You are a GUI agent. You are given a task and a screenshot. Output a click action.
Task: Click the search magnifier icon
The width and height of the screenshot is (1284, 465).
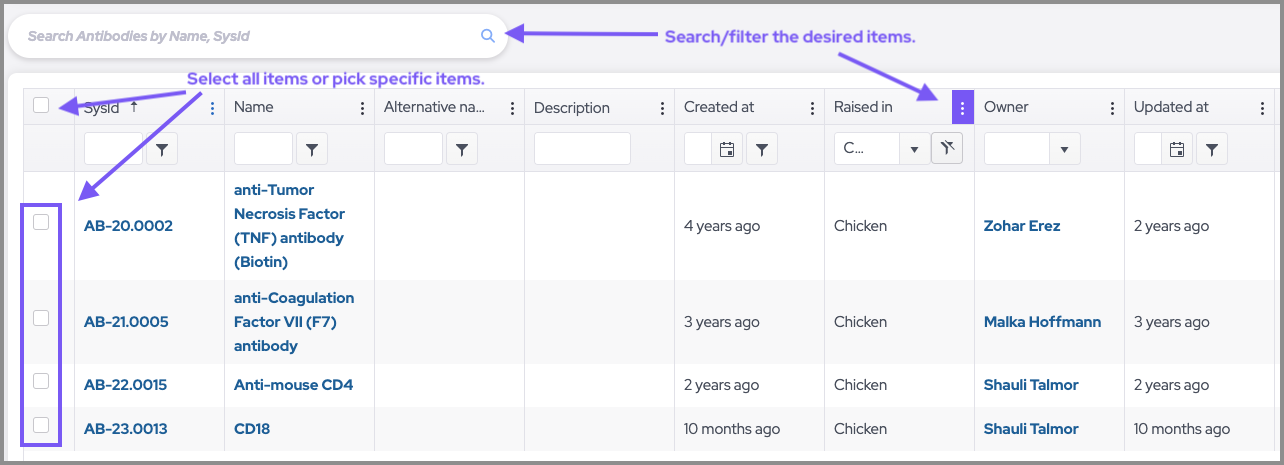pos(488,36)
